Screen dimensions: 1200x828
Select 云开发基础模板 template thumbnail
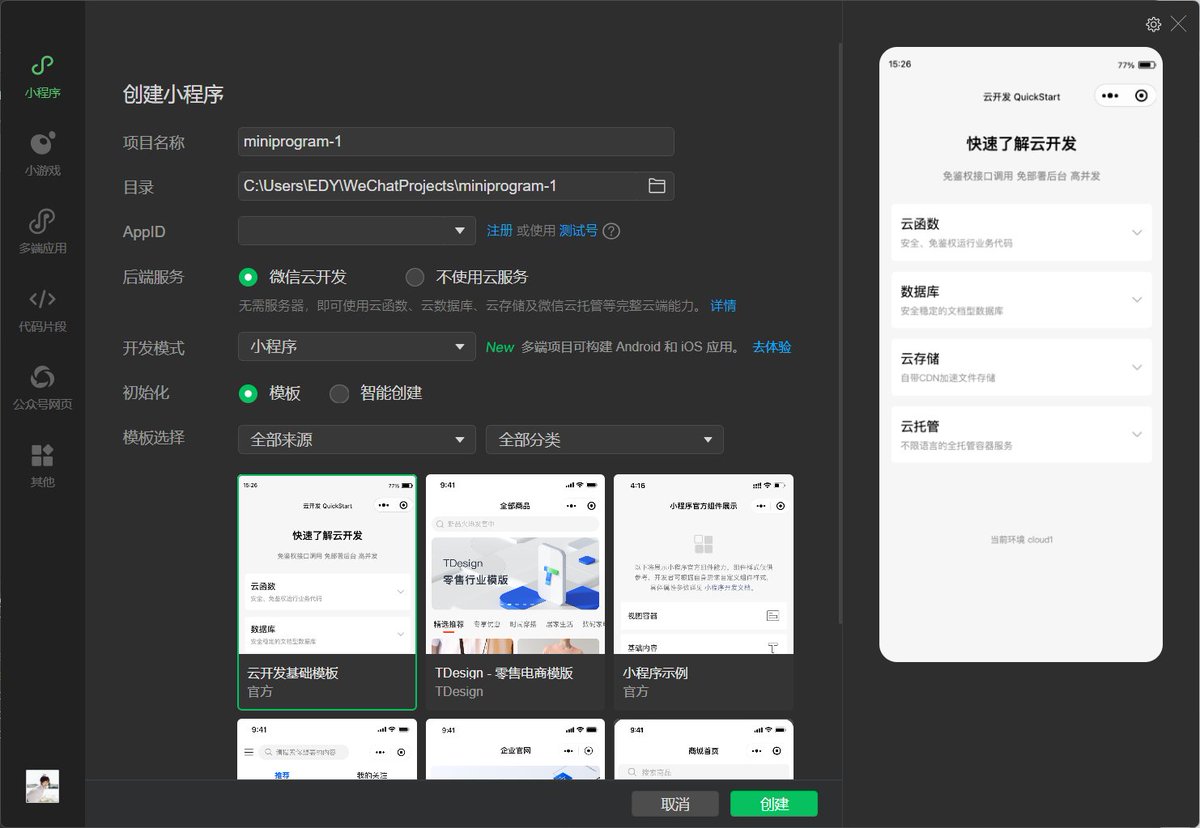327,592
